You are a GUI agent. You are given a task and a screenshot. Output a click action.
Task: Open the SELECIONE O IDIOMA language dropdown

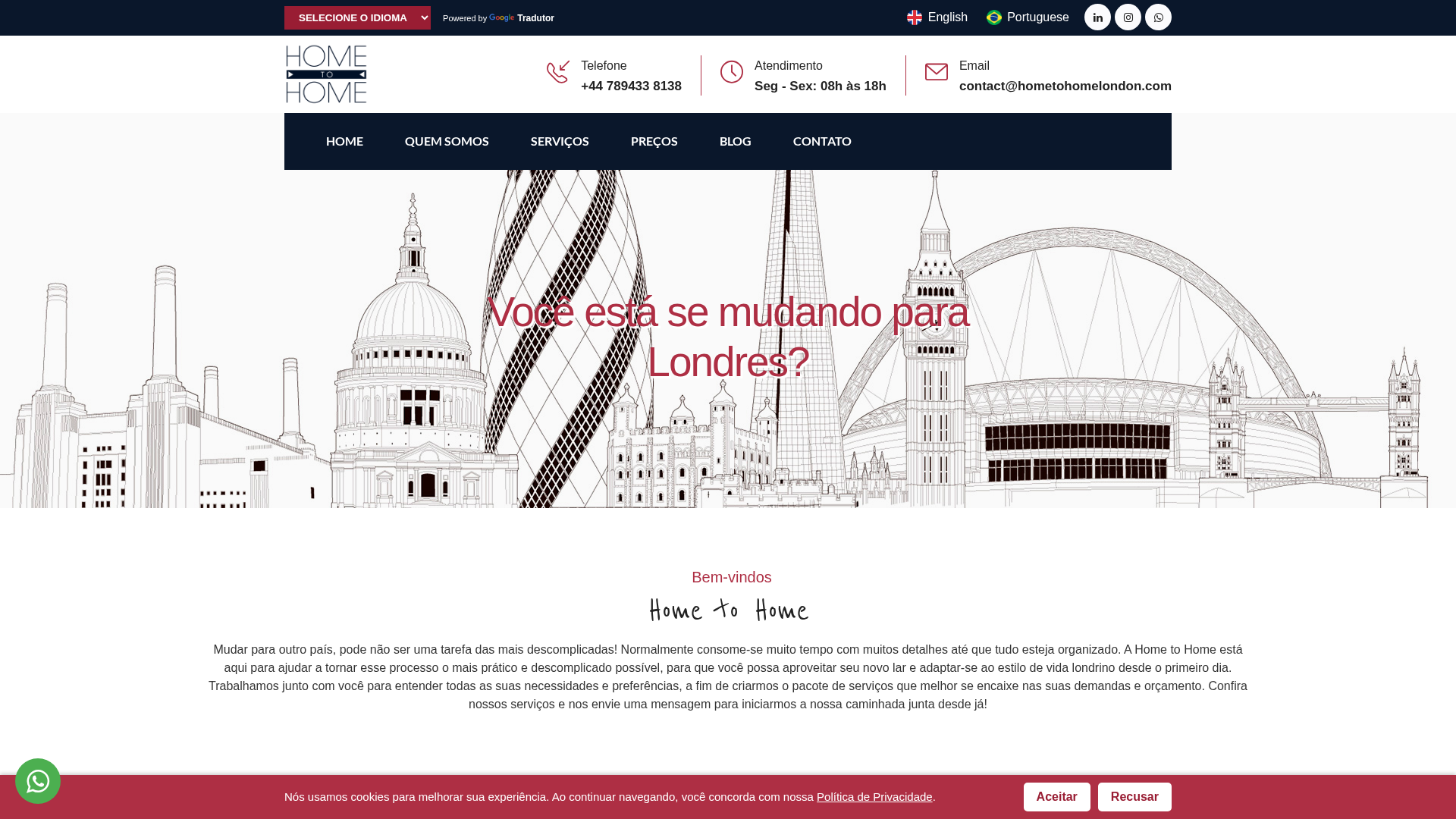pos(357,17)
